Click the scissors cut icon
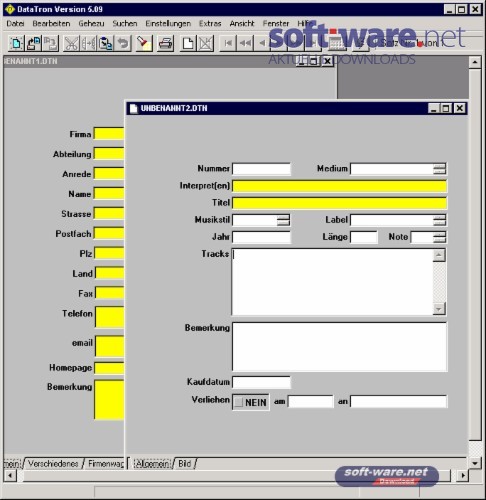The image size is (486, 500). click(71, 43)
